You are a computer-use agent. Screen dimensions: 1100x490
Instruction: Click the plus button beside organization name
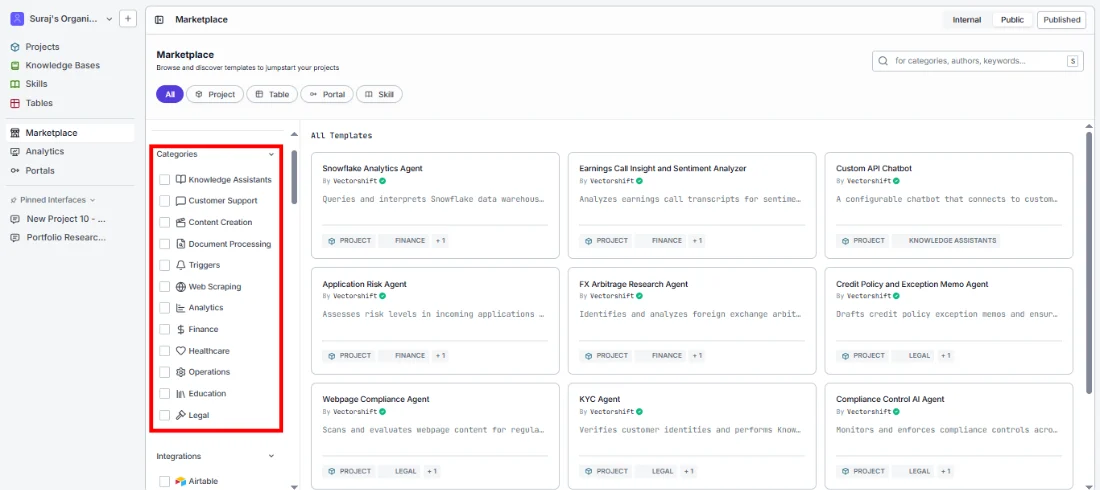pyautogui.click(x=128, y=19)
